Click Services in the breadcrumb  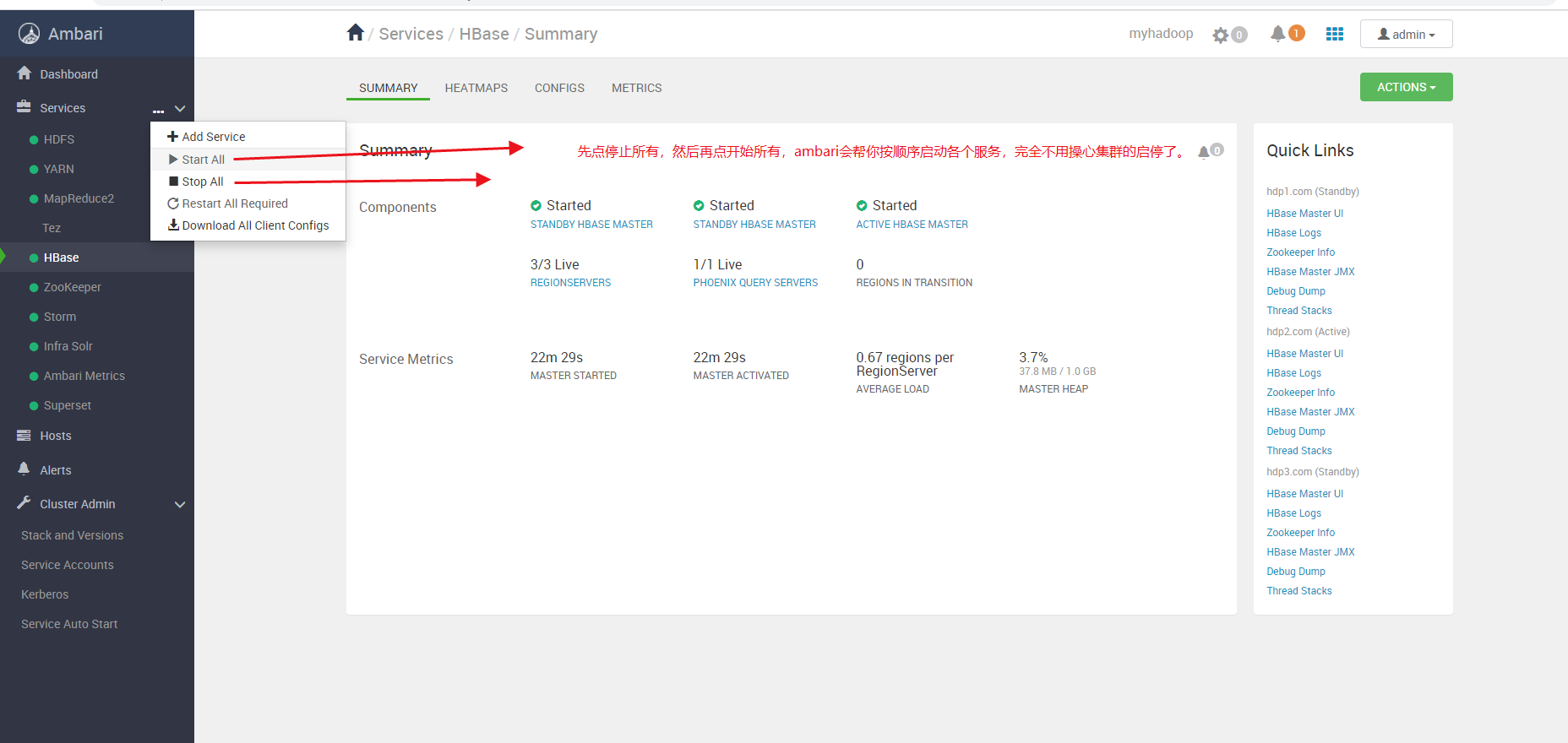411,34
